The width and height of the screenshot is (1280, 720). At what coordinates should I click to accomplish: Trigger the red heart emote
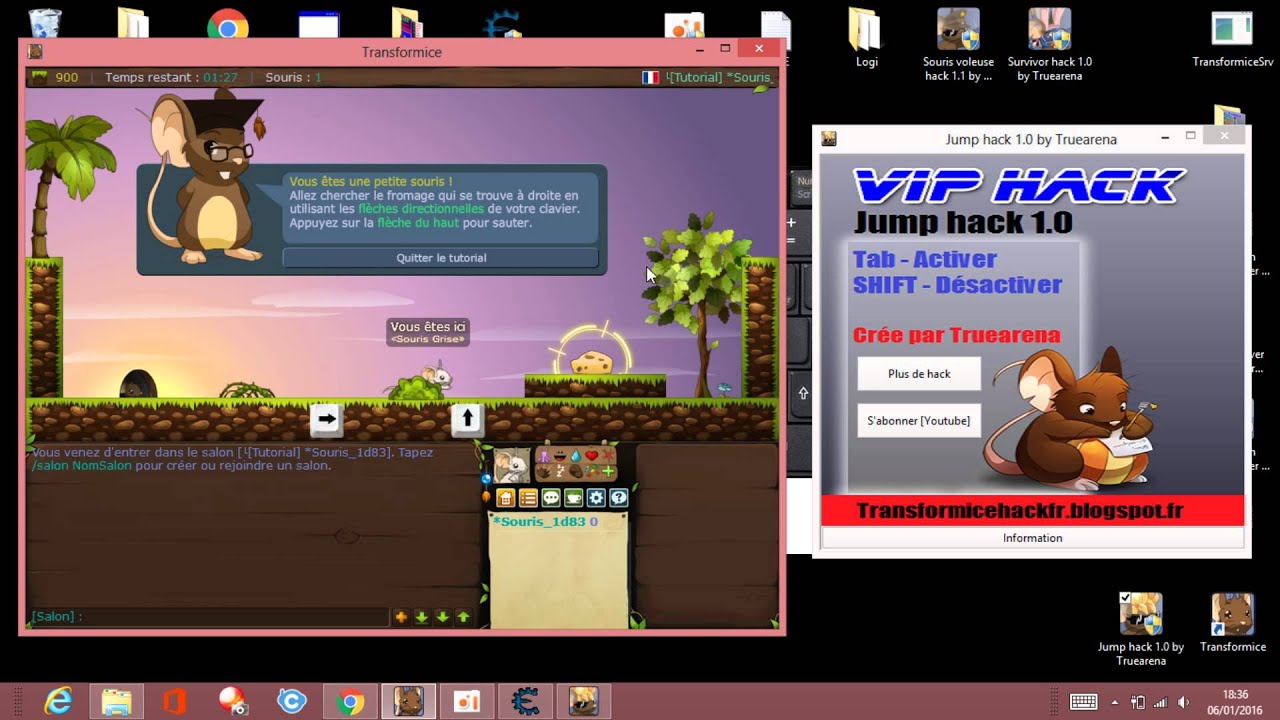pos(592,455)
